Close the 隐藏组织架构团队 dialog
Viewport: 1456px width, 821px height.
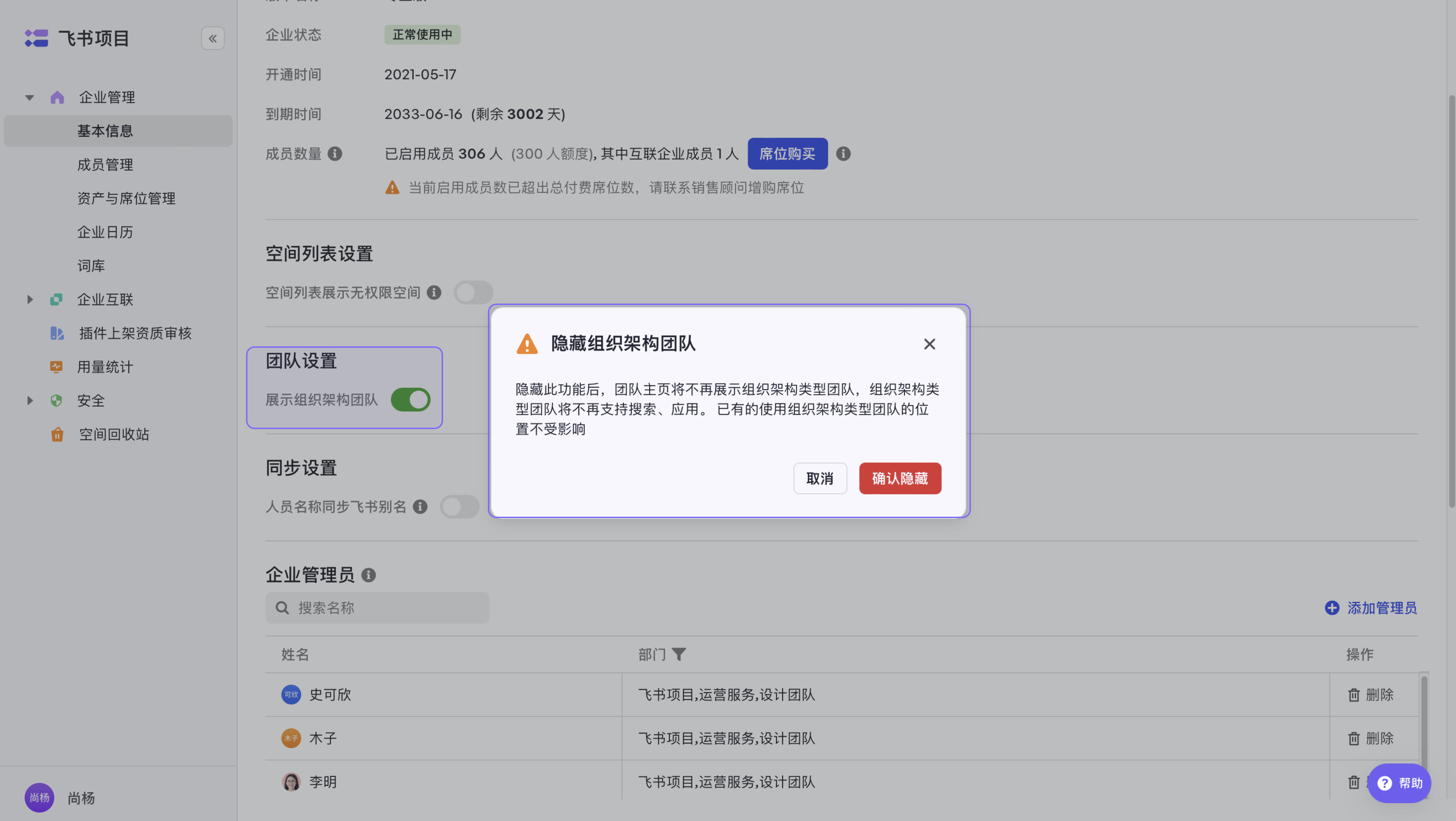pyautogui.click(x=929, y=344)
